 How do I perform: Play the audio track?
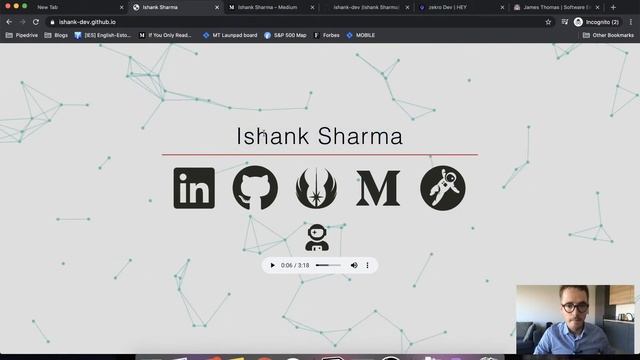pyautogui.click(x=273, y=265)
